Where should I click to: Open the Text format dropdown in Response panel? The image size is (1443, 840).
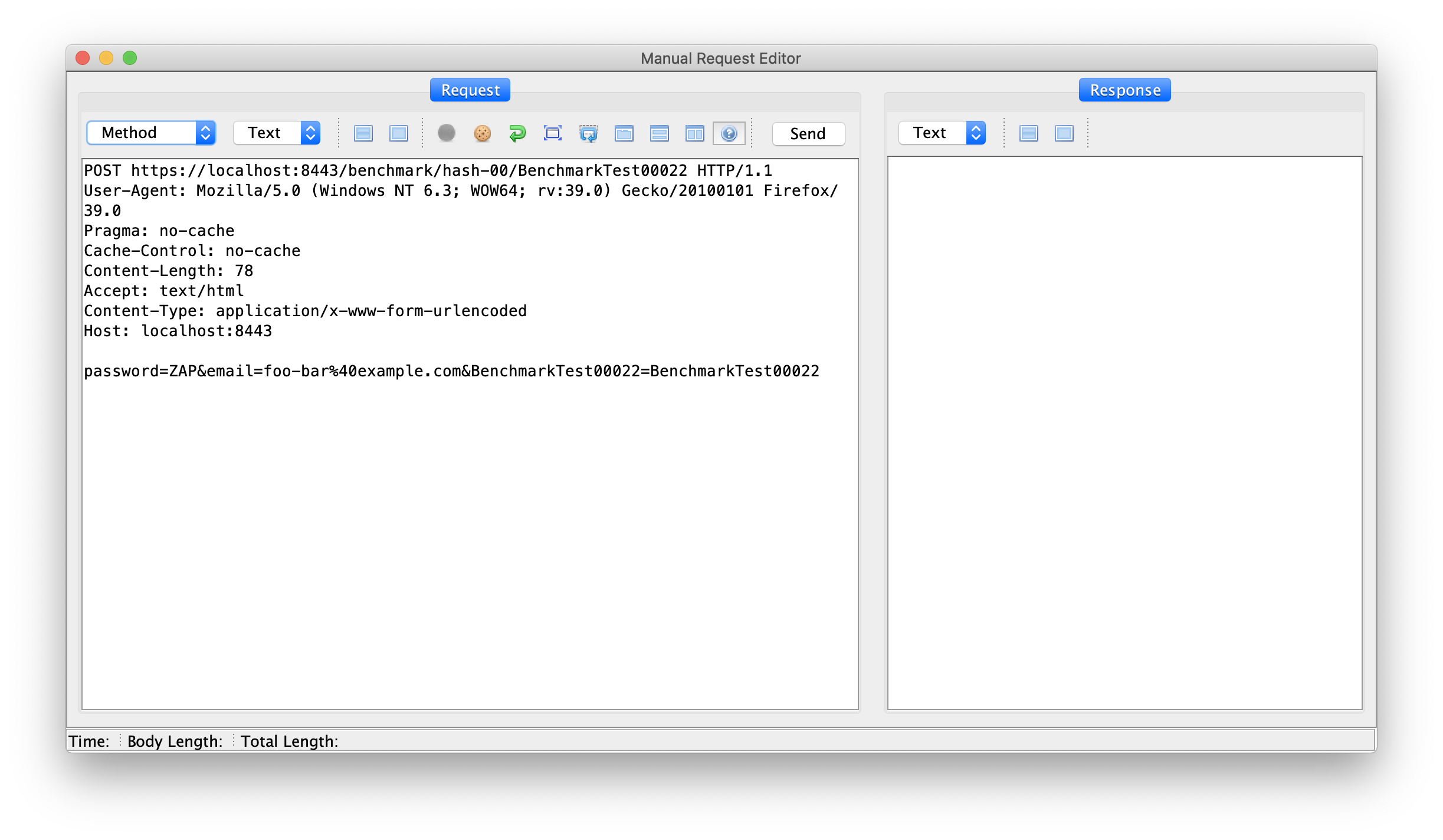click(x=942, y=133)
